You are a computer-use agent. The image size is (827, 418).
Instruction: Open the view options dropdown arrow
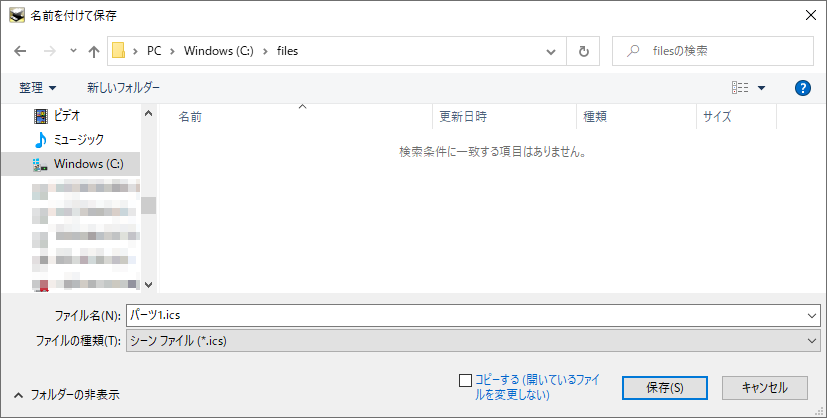point(761,88)
